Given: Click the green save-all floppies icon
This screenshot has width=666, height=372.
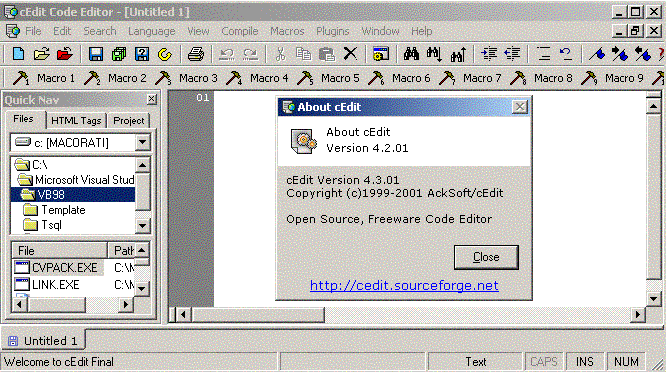Looking at the screenshot, I should point(119,54).
